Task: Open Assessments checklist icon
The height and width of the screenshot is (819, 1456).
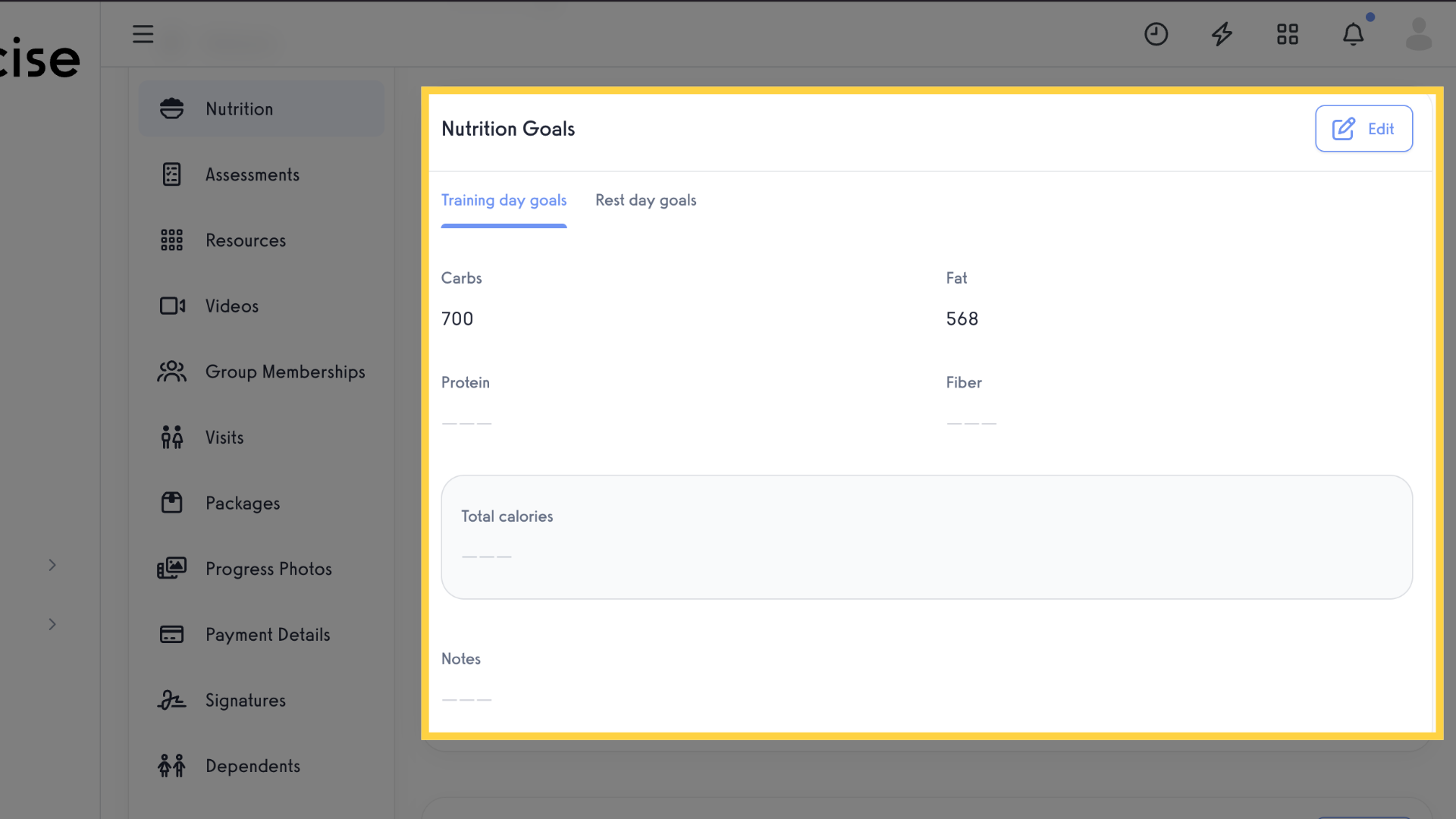Action: click(x=172, y=174)
